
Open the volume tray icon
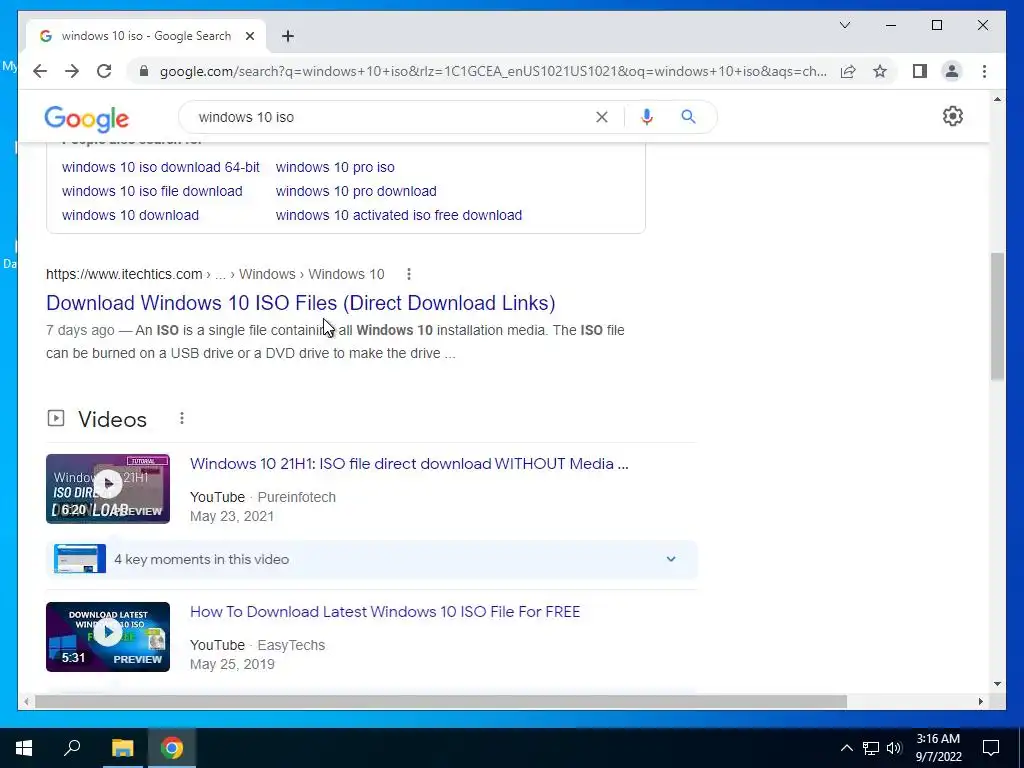(x=894, y=748)
